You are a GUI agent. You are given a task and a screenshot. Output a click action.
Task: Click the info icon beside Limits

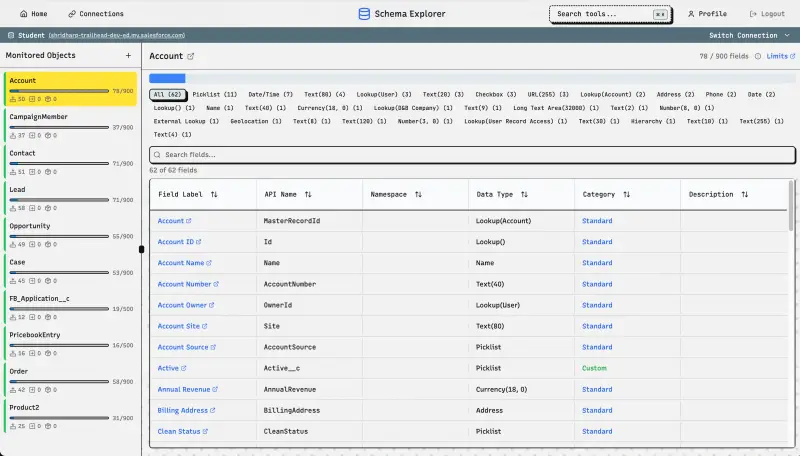(x=758, y=56)
